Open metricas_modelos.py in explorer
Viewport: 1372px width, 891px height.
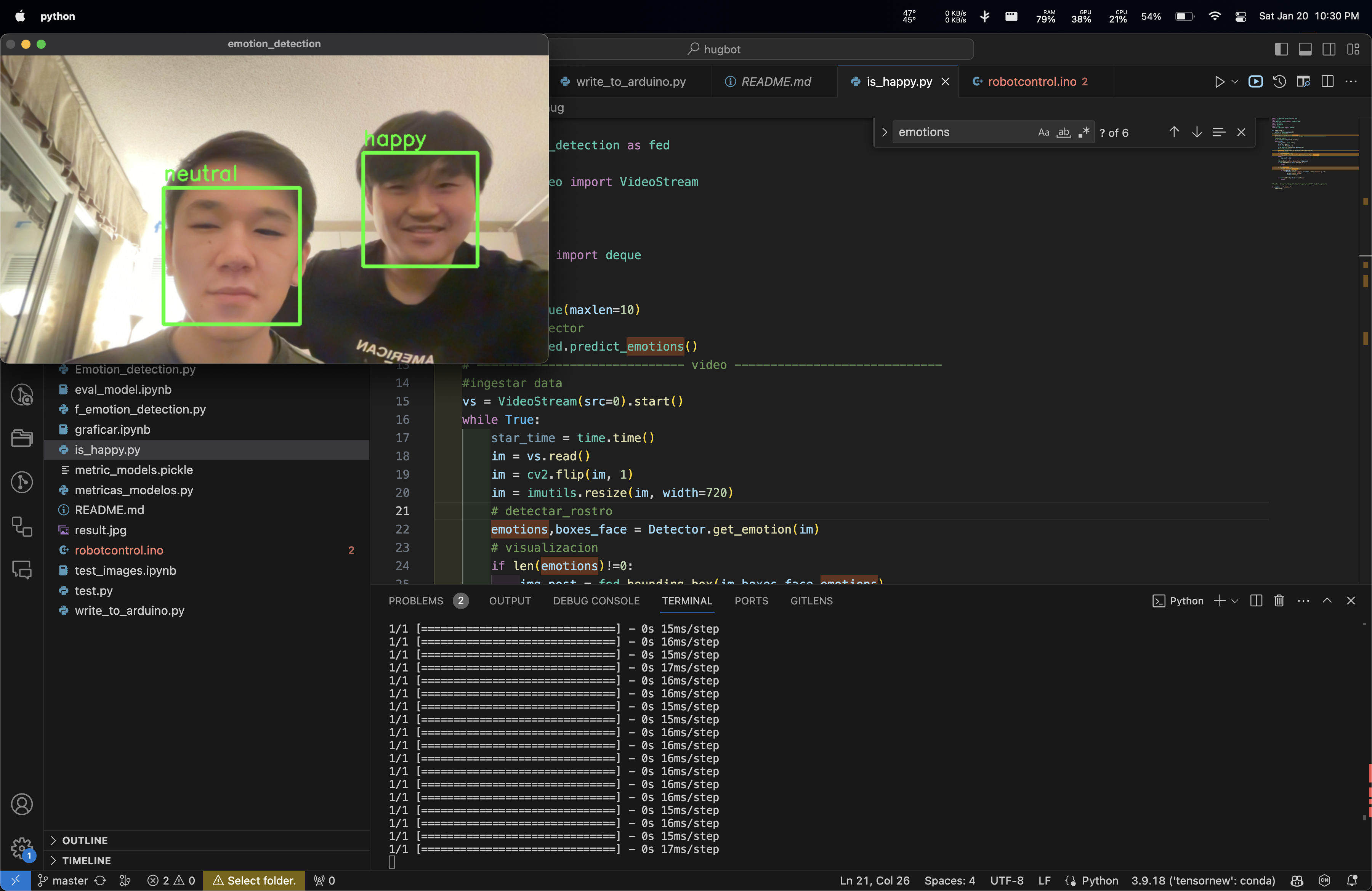(134, 490)
